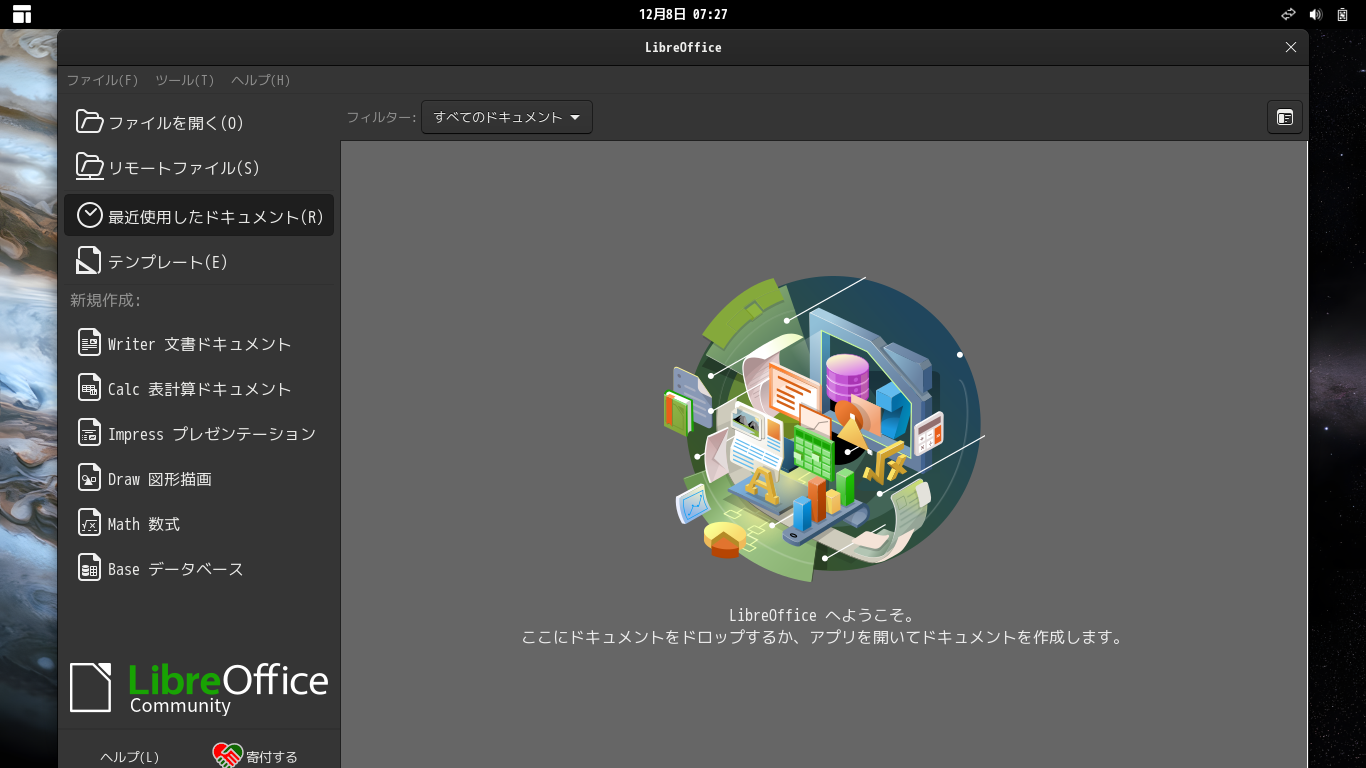Image resolution: width=1366 pixels, height=768 pixels.
Task: Open テンプレート(E) list
Action: click(x=199, y=262)
